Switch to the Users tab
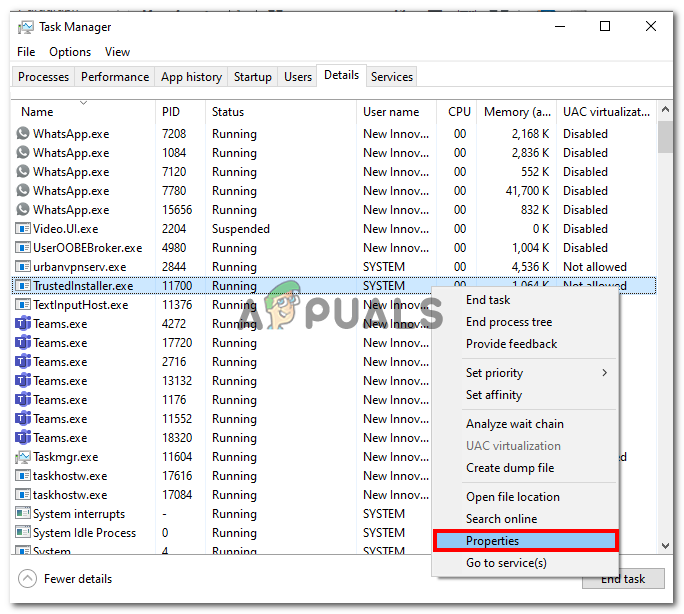Image resolution: width=684 pixels, height=614 pixels. click(298, 77)
